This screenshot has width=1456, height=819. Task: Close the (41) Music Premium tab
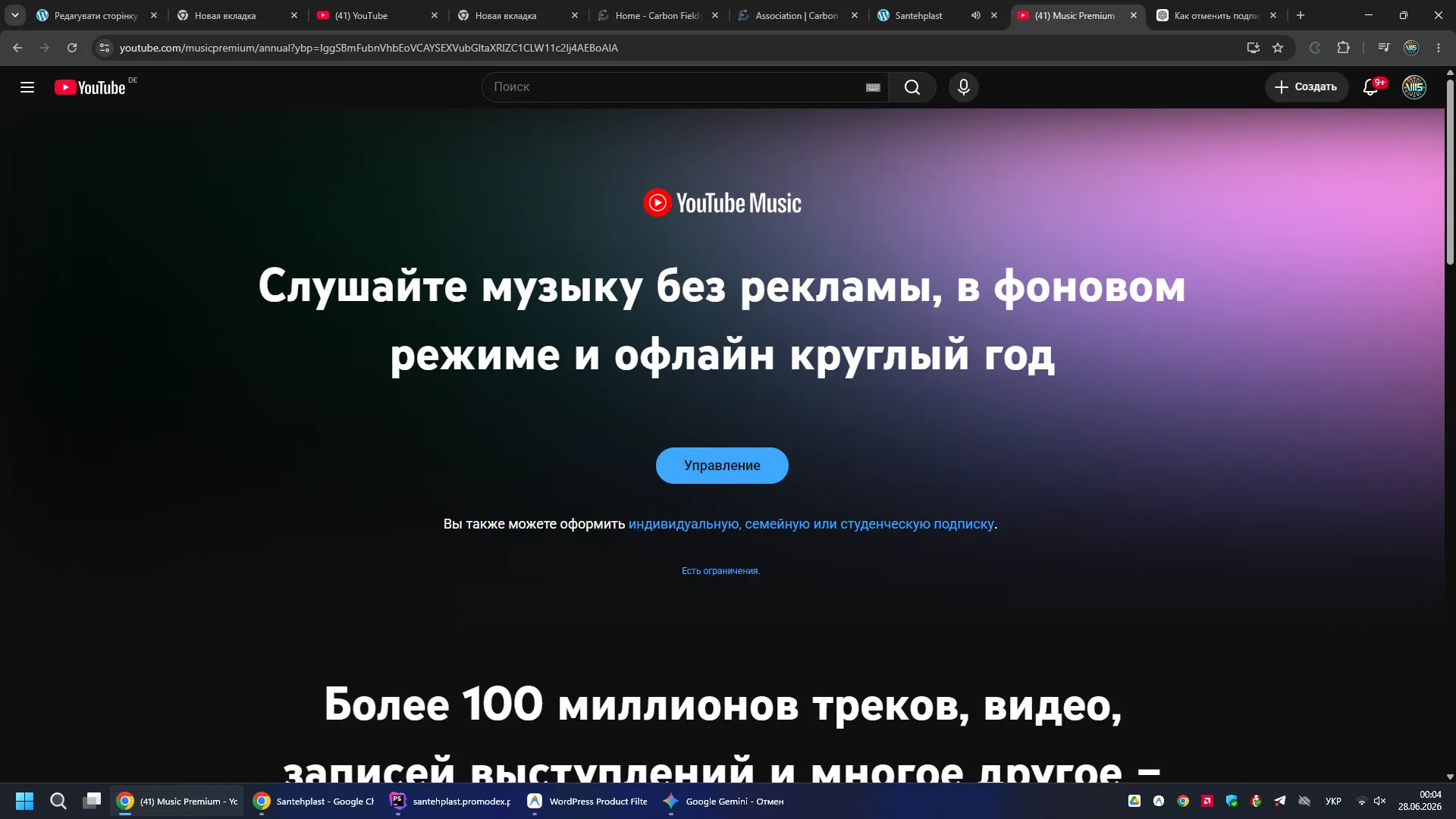[x=1134, y=15]
